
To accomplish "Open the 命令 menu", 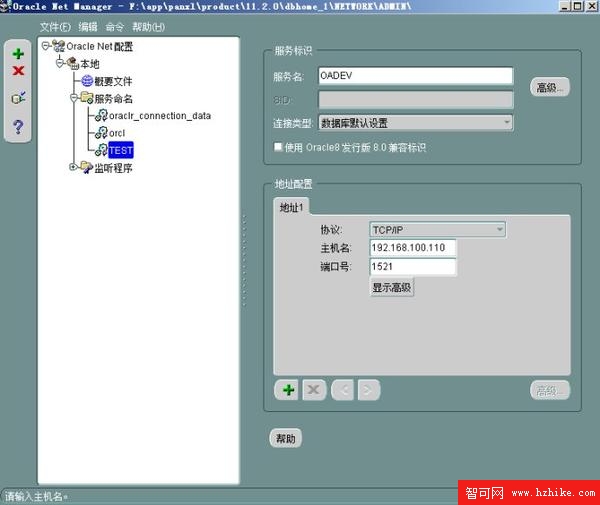I will point(115,27).
